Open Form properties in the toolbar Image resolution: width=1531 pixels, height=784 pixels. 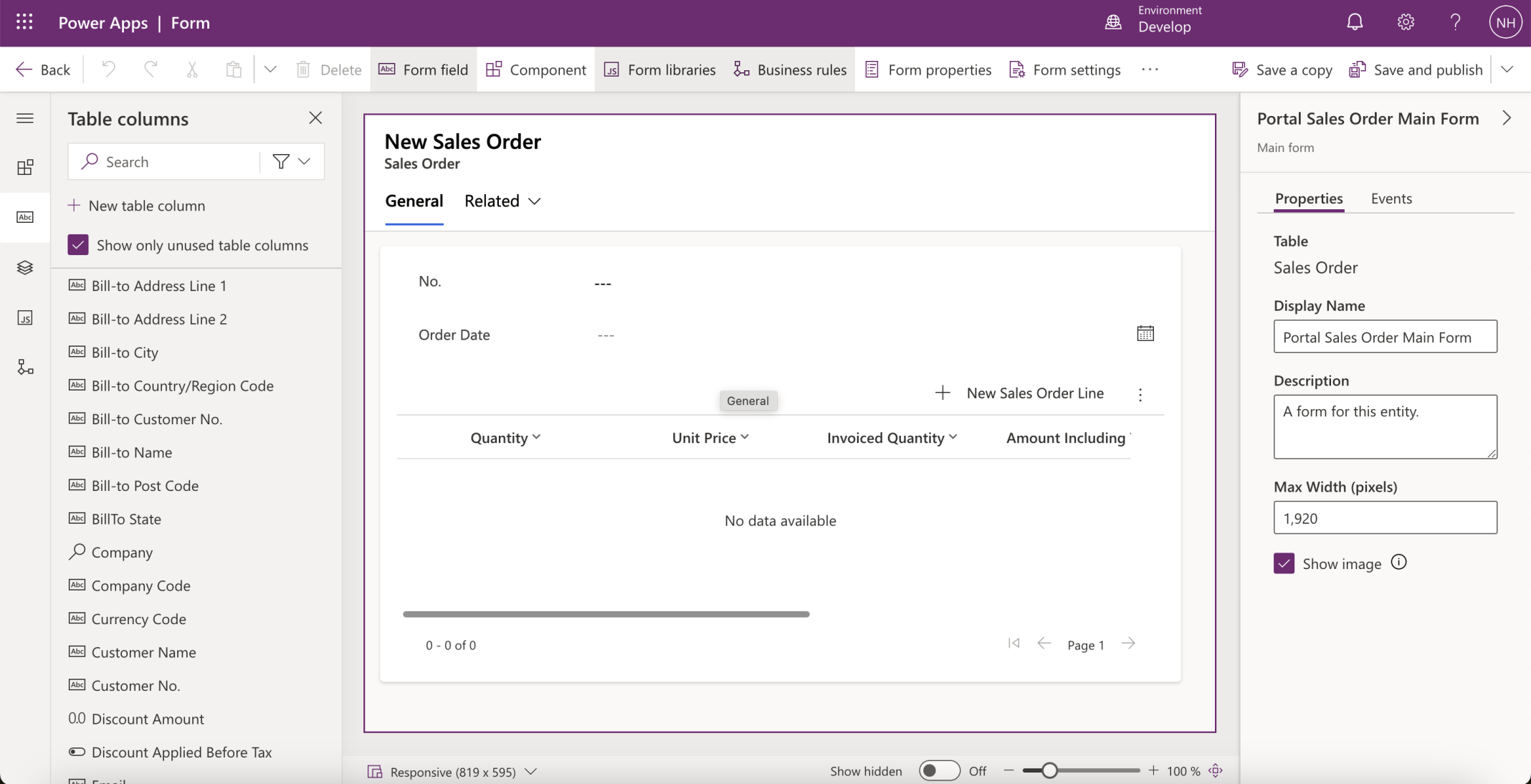(x=928, y=70)
